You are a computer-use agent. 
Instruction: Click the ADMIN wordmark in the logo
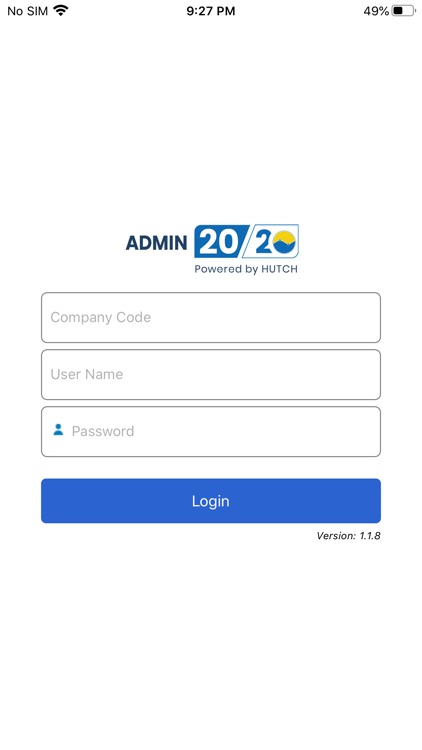(156, 243)
